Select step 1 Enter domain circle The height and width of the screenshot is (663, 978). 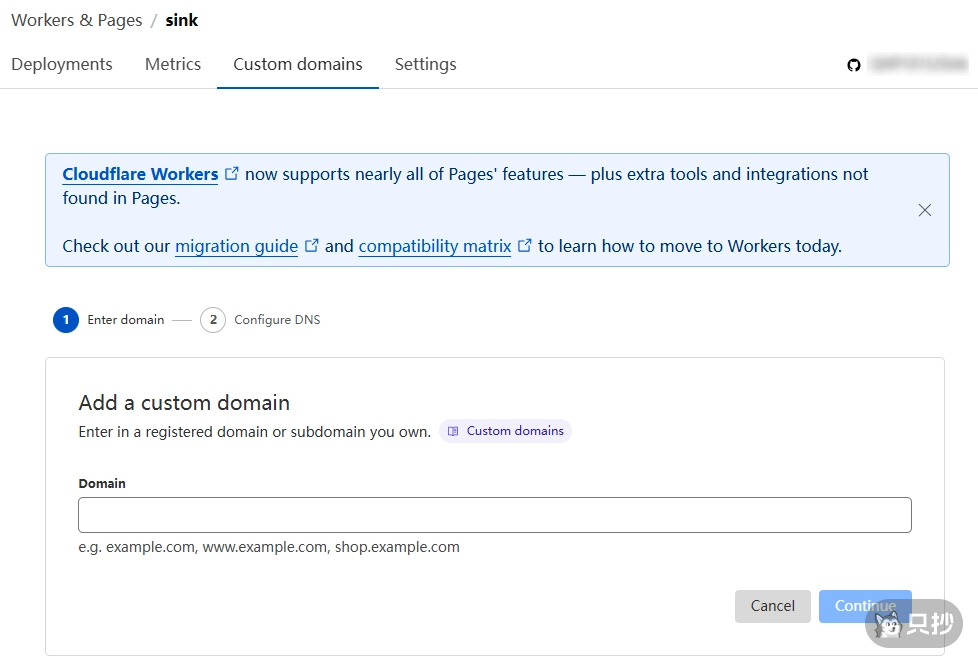(x=66, y=320)
